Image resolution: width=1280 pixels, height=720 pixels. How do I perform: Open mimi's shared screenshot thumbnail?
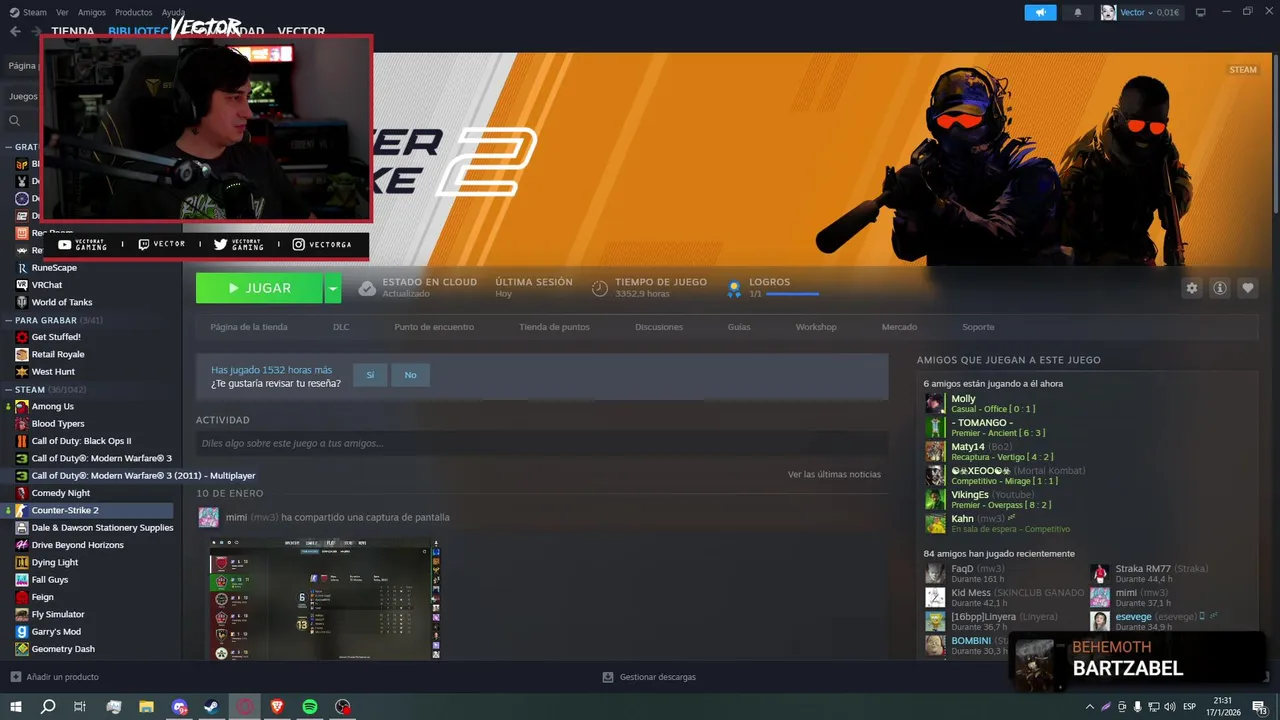tap(324, 600)
